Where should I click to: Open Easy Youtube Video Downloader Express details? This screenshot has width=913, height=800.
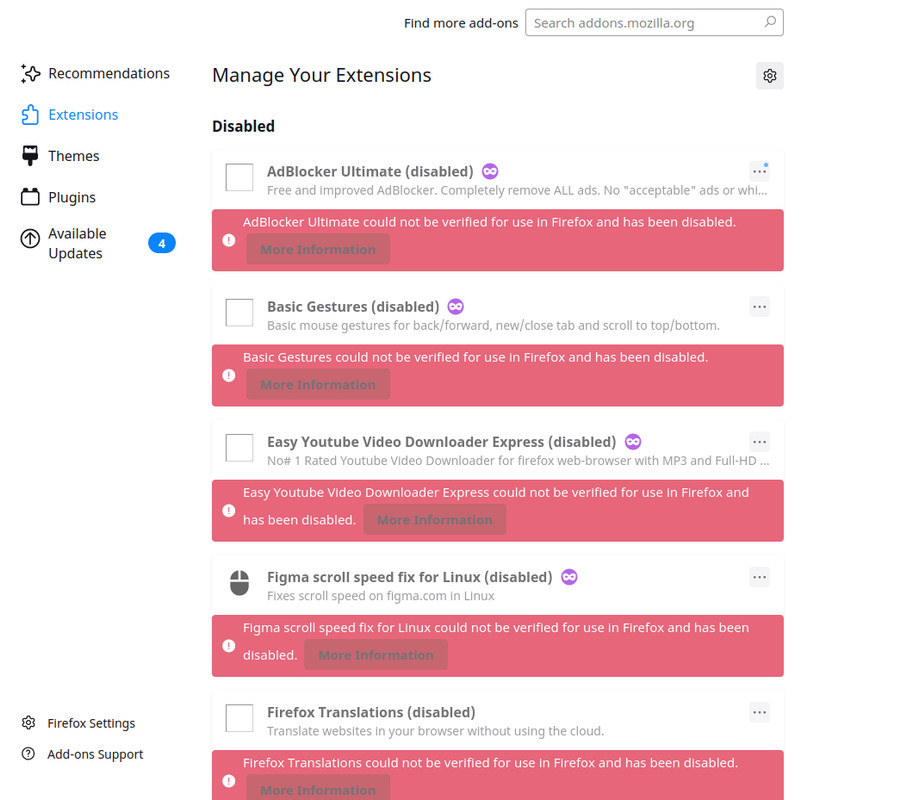[441, 442]
